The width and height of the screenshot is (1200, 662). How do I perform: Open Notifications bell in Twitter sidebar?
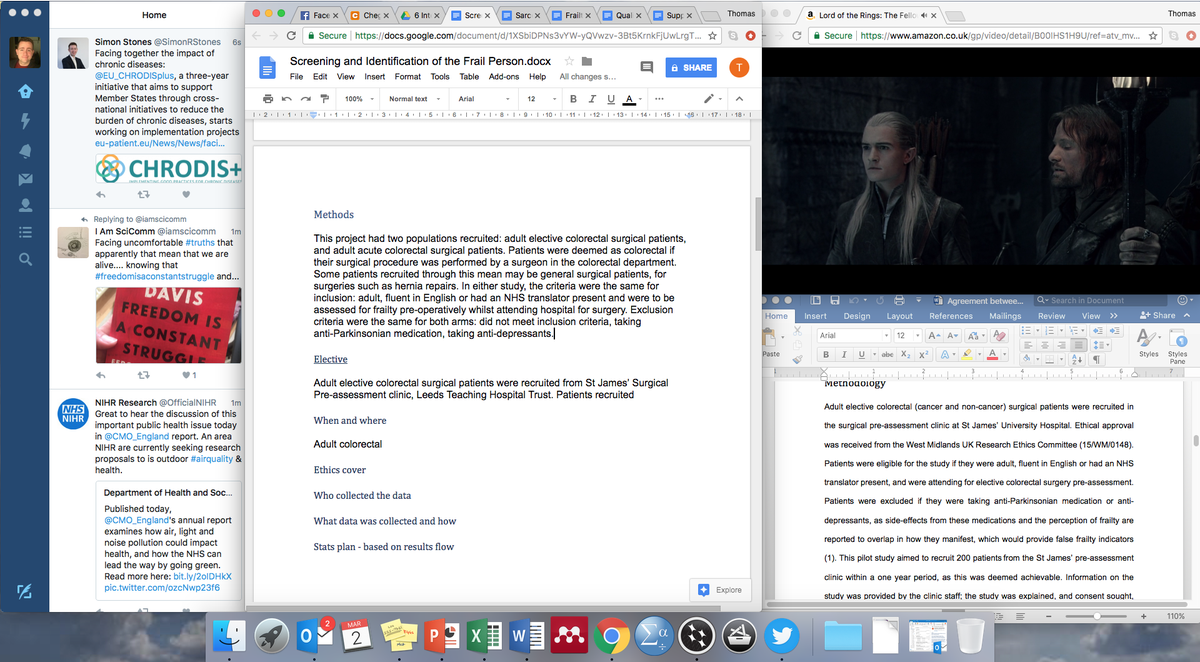pyautogui.click(x=25, y=150)
